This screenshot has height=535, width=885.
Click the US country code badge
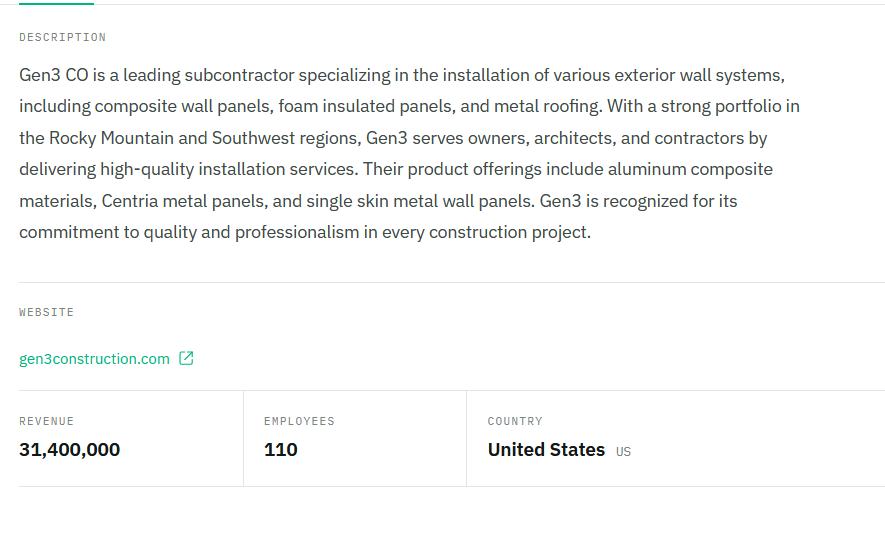[x=623, y=451]
